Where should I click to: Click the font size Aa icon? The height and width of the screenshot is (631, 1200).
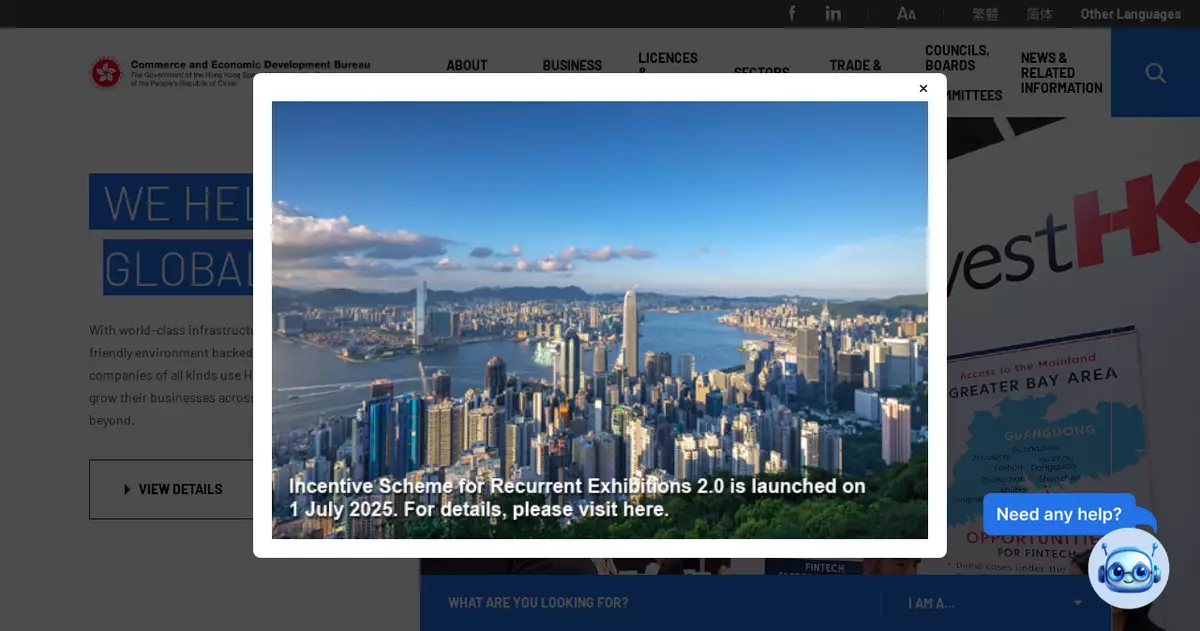(906, 13)
